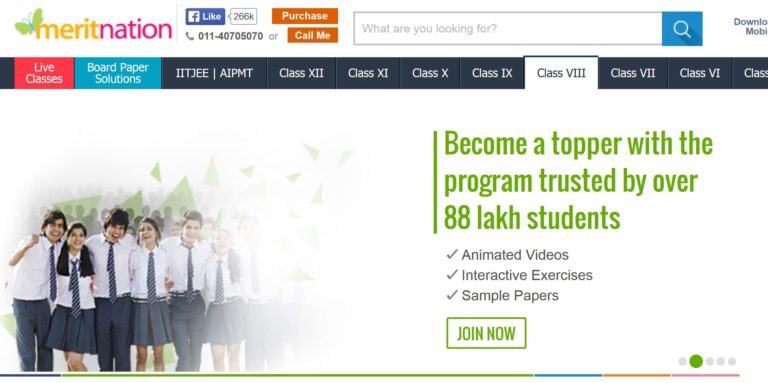Open the Class XII menu
The image size is (768, 383).
301,73
